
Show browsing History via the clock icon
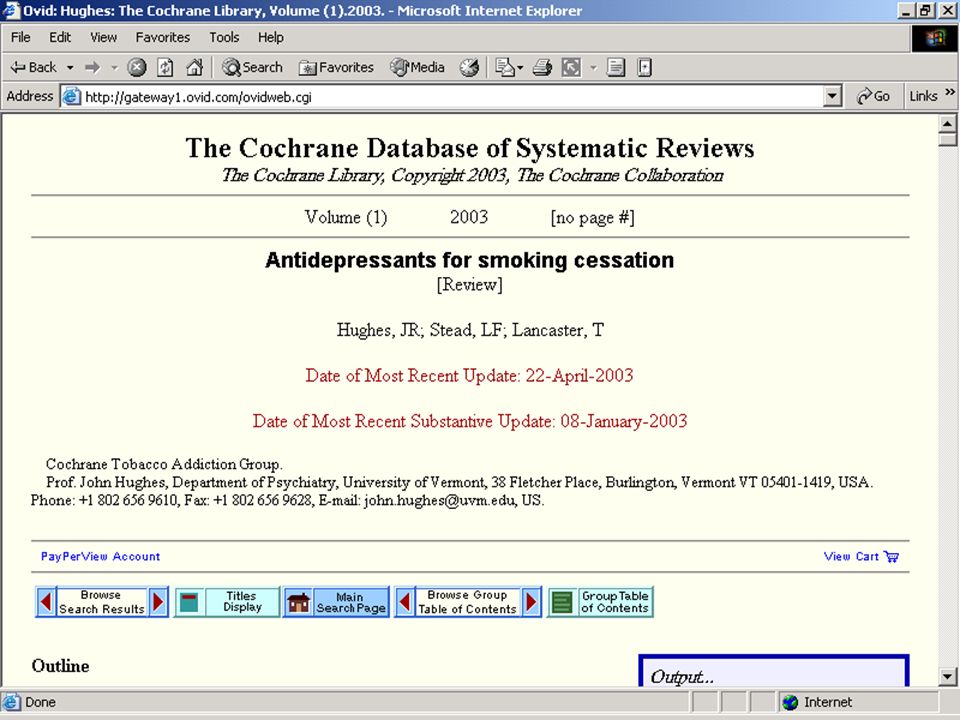click(x=470, y=67)
